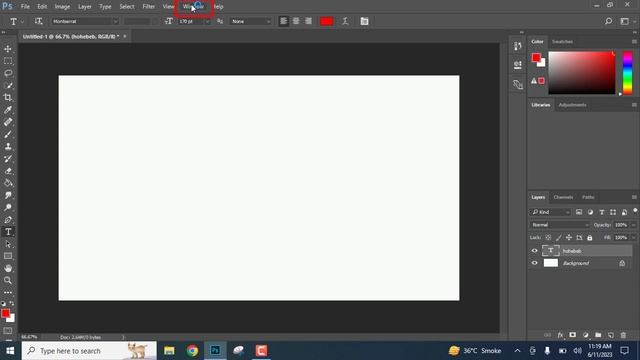Screen dimensions: 640x360
Task: Select the Paint Bucket tool
Action: (8, 183)
